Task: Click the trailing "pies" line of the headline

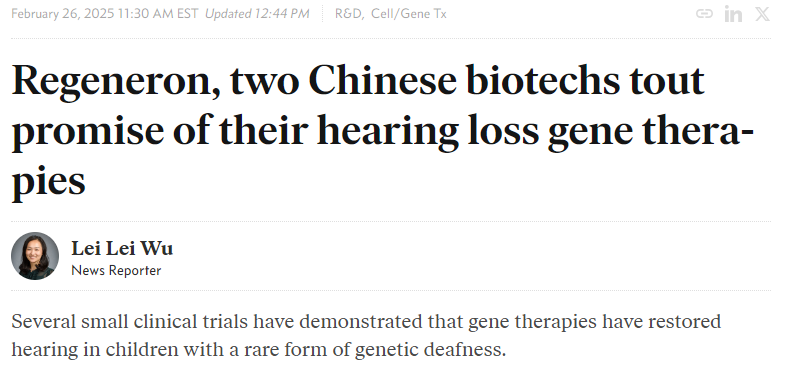Action: point(49,183)
